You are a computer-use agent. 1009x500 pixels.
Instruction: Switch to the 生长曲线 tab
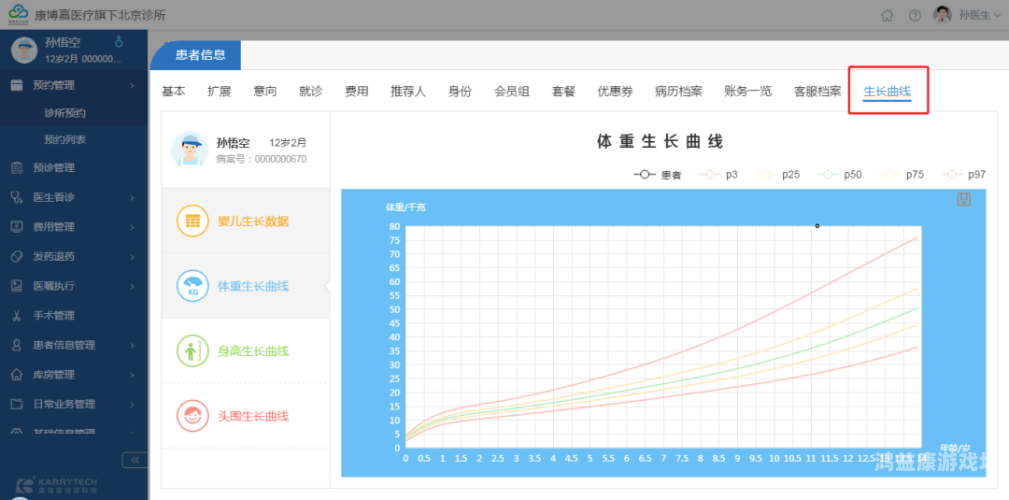[887, 91]
